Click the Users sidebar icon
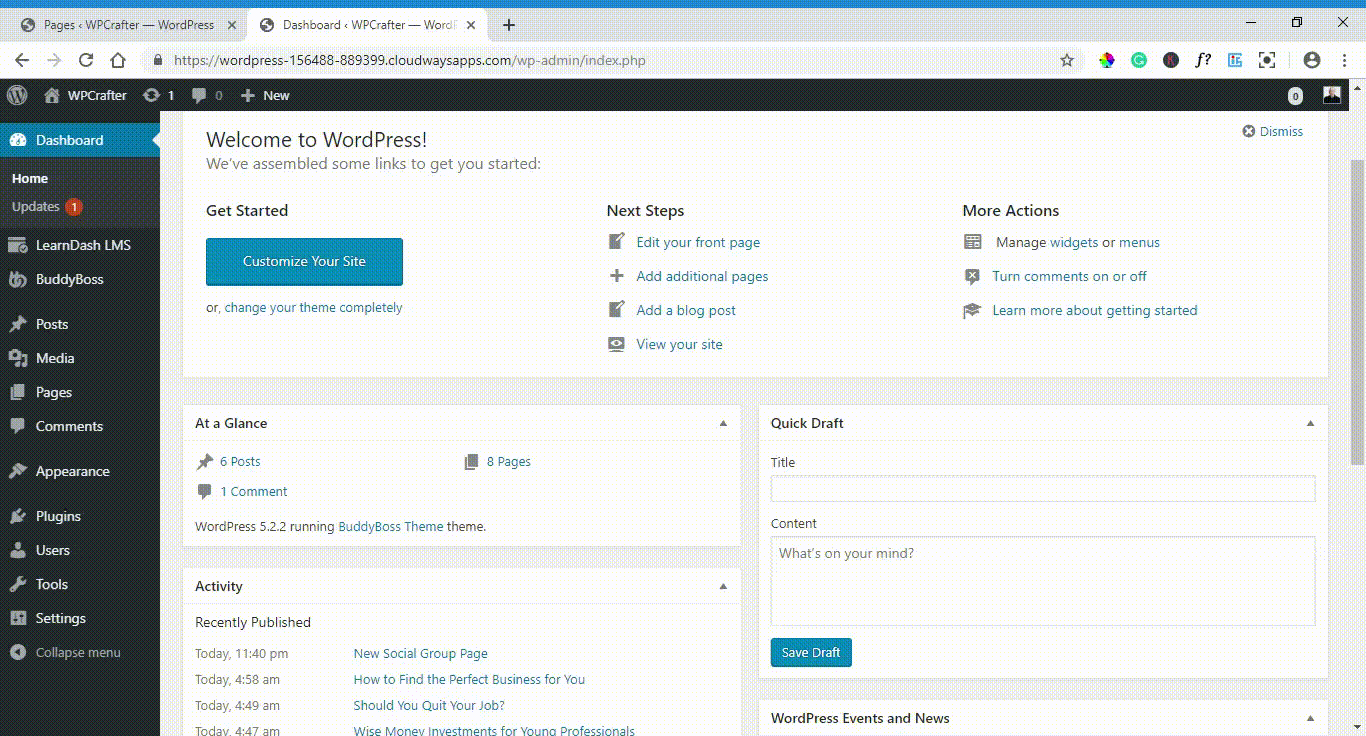 (18, 550)
